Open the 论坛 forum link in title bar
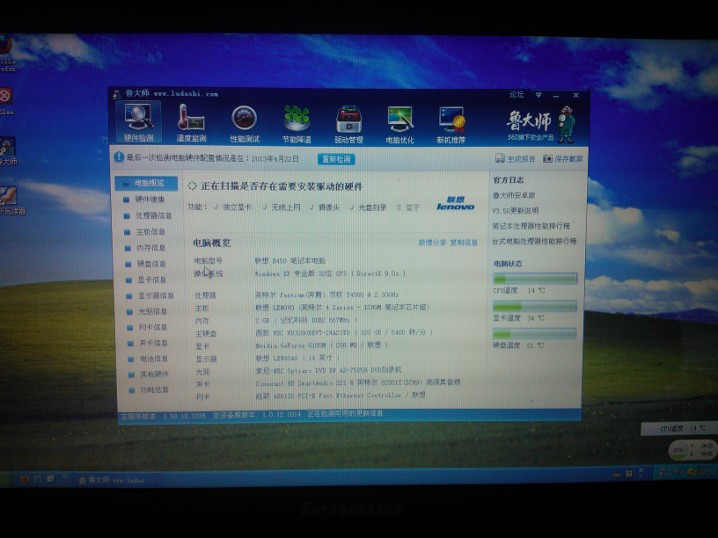 (516, 94)
